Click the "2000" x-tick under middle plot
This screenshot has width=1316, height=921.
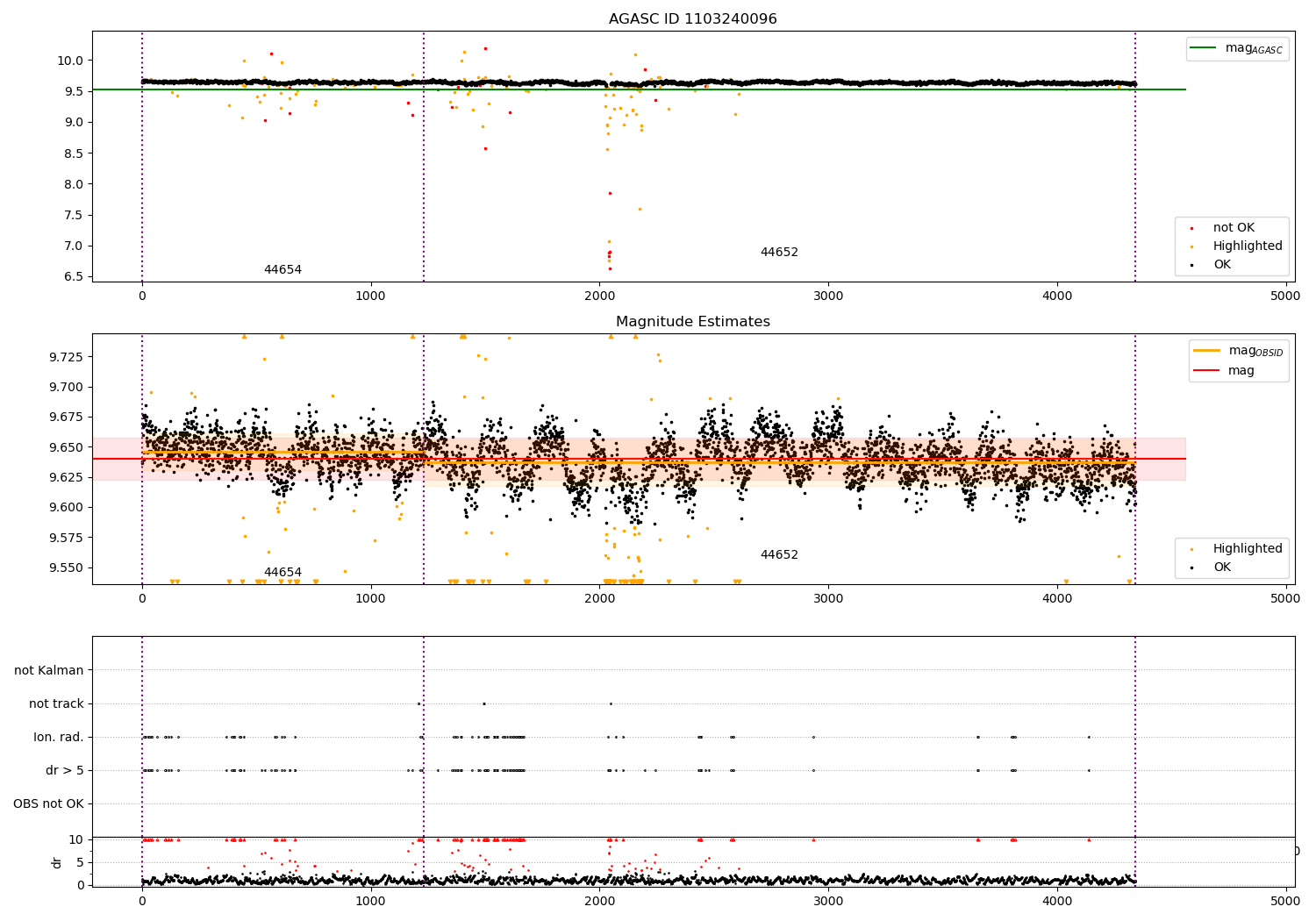pos(599,599)
